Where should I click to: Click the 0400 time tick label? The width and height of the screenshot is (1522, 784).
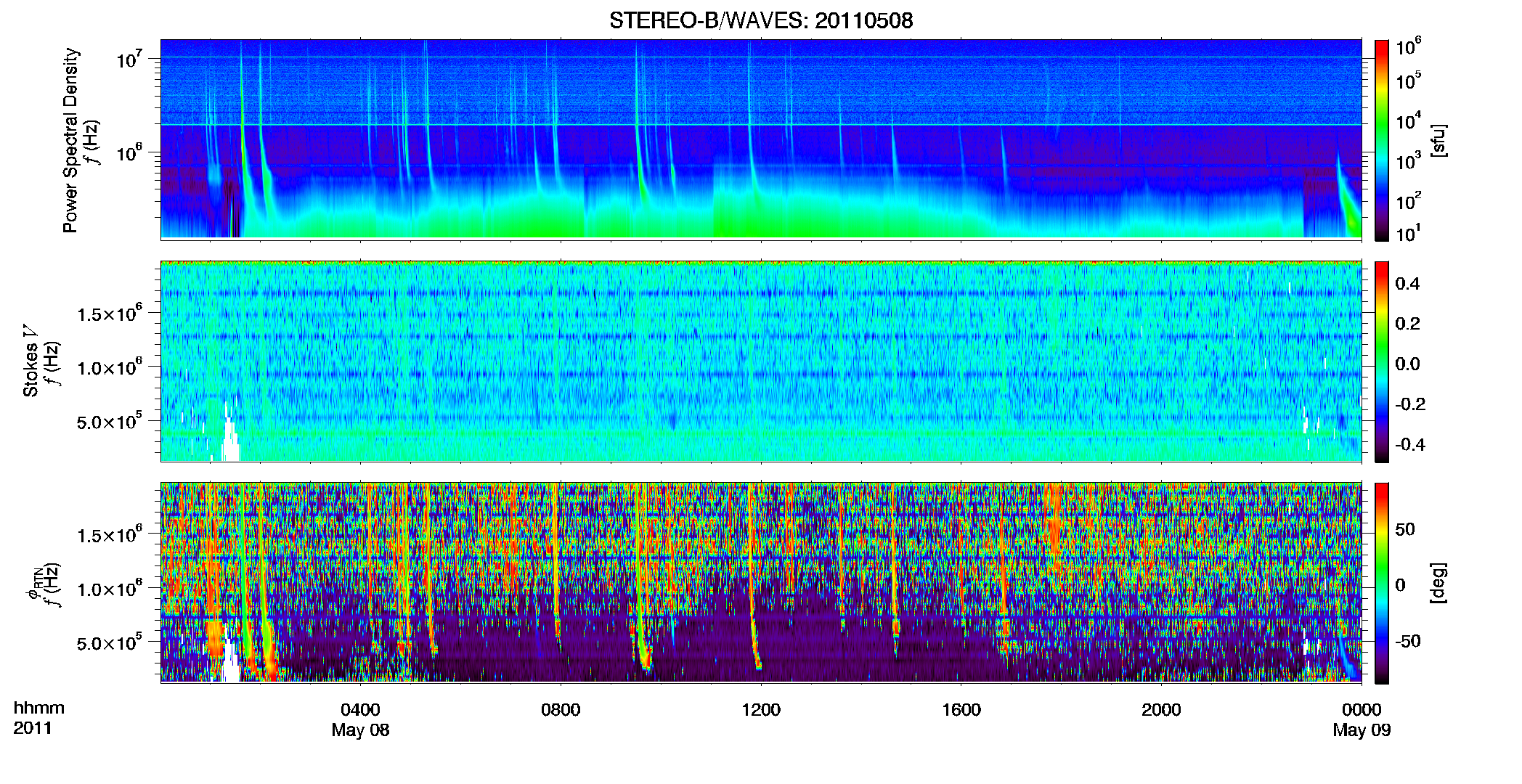coord(361,710)
